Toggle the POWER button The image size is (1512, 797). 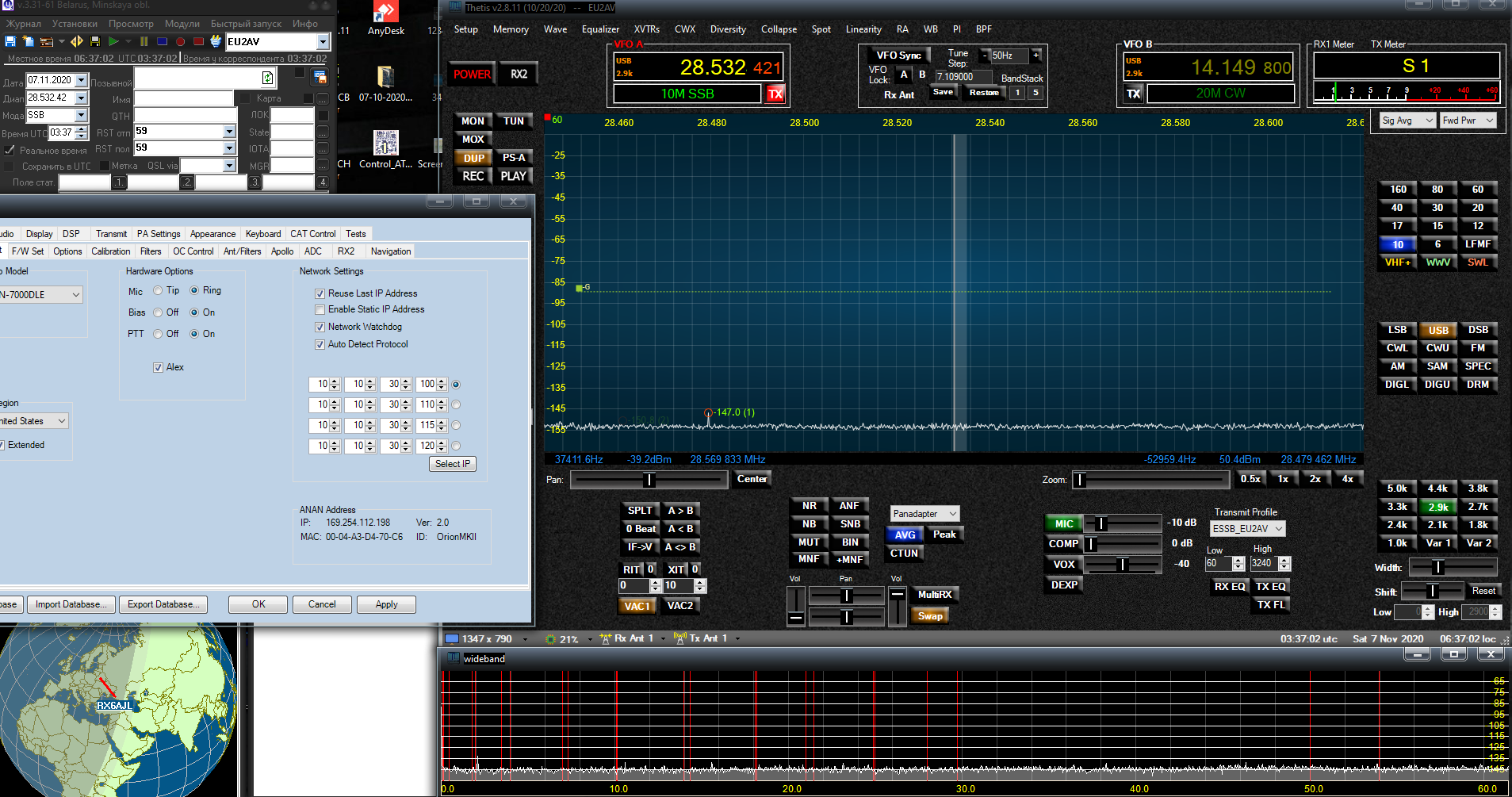click(472, 75)
